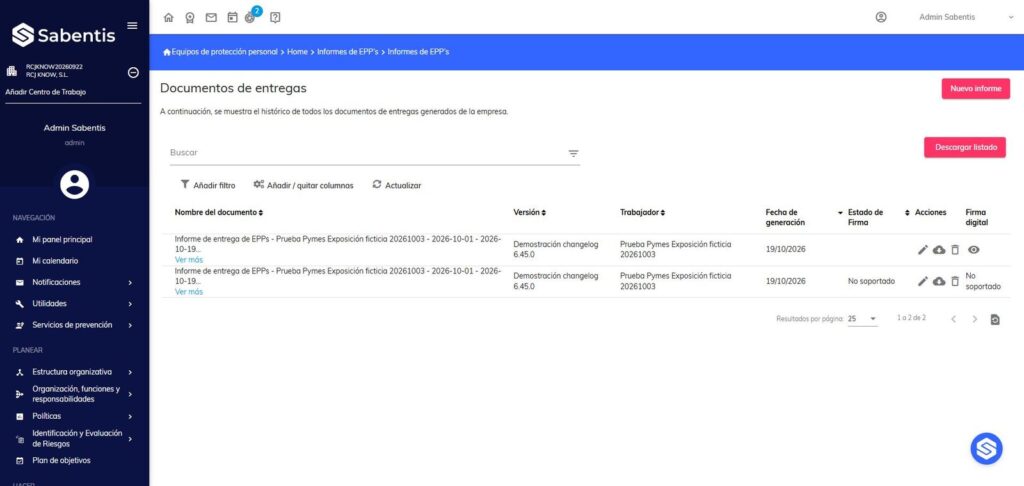The width and height of the screenshot is (1024, 486).
Task: Click Nuevo informe button
Action: pyautogui.click(x=976, y=89)
